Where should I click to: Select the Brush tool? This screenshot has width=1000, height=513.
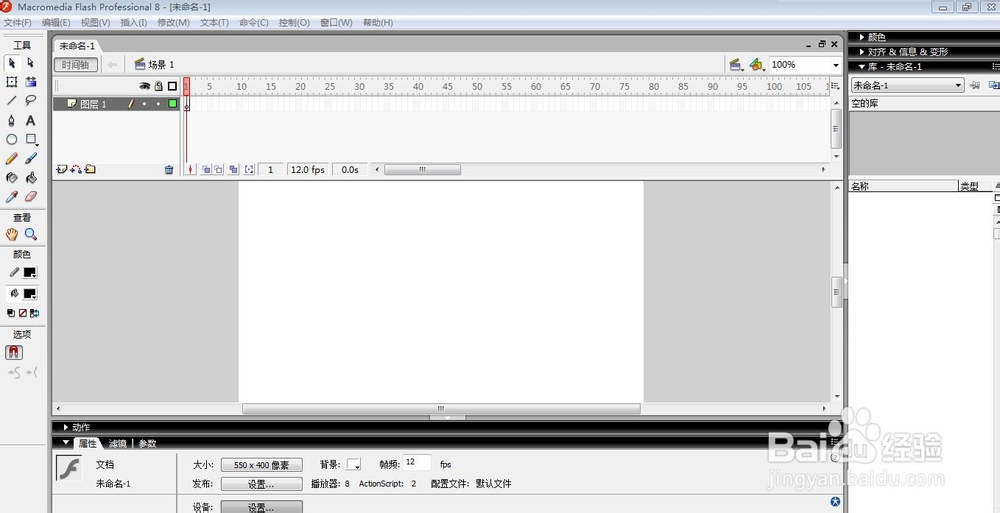coord(30,158)
